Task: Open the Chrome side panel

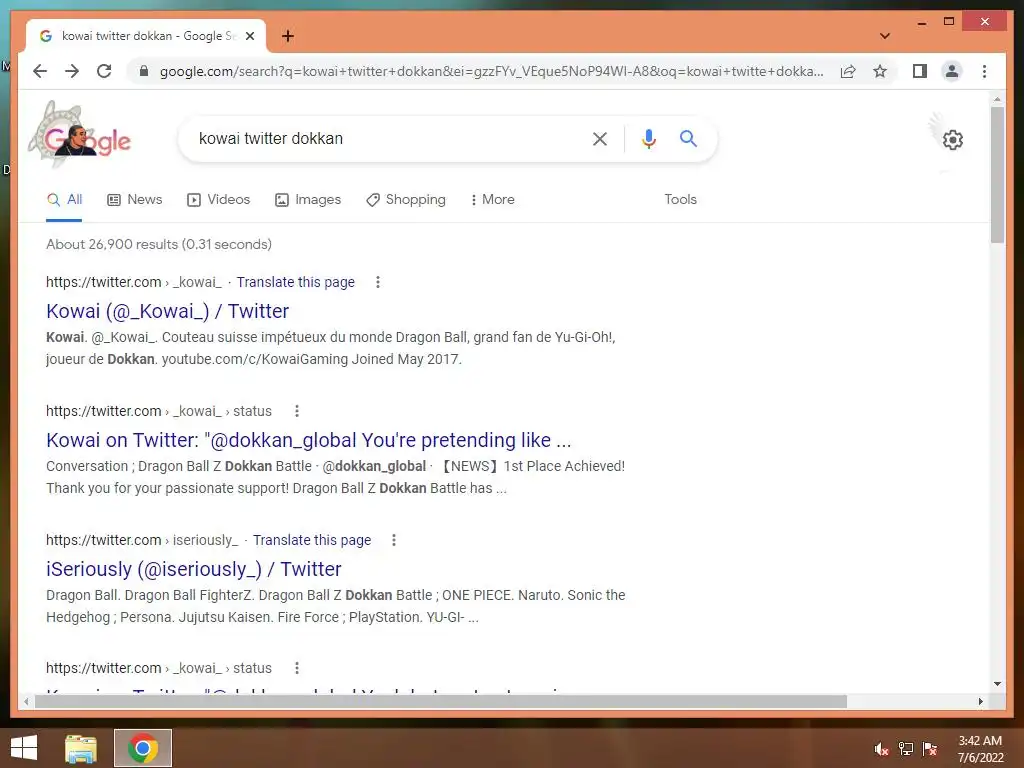Action: click(x=920, y=71)
